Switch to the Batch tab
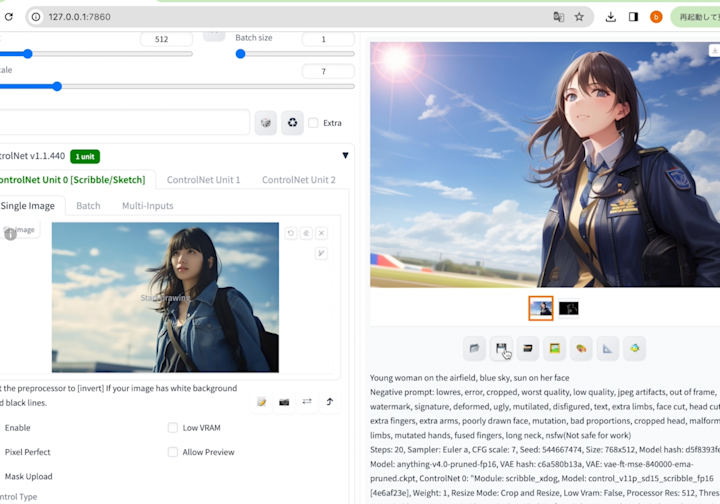 (x=88, y=206)
